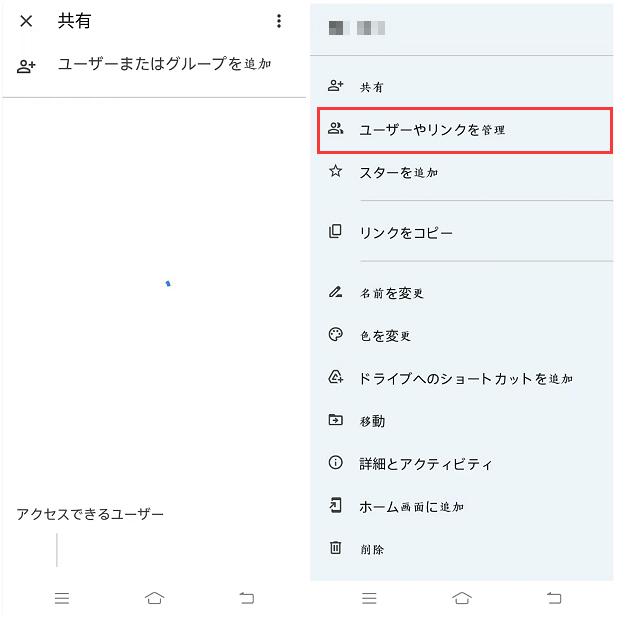617x617 pixels.
Task: Open 詳細とアクティビティ info entry
Action: (x=425, y=464)
